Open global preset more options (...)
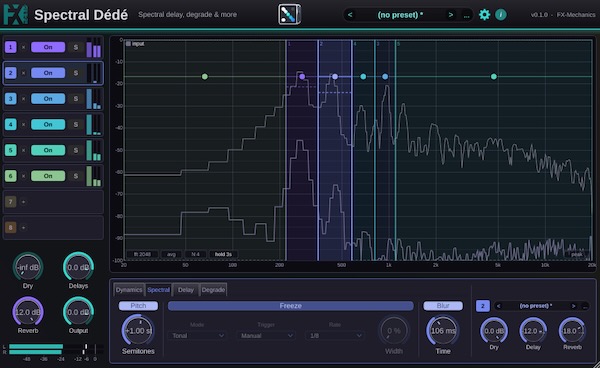Screen dimensions: 600x368 tap(466, 15)
